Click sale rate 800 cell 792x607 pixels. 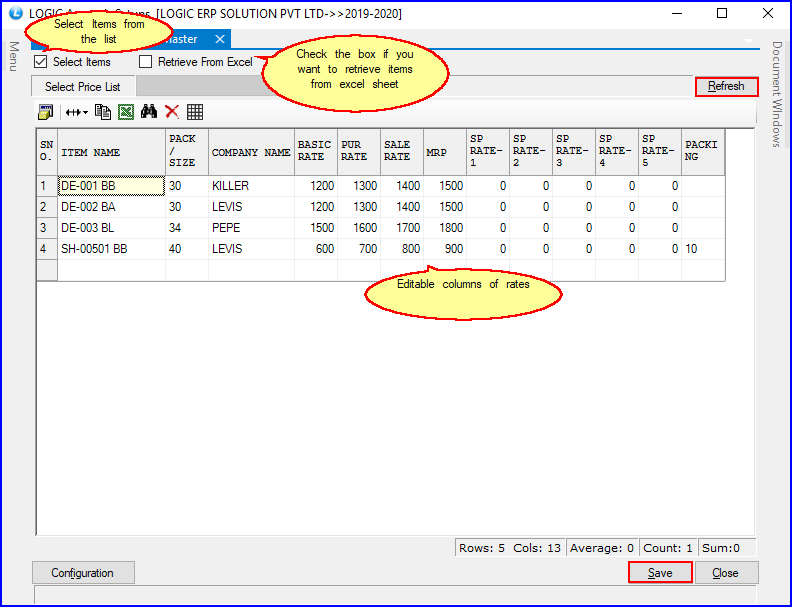coord(402,249)
